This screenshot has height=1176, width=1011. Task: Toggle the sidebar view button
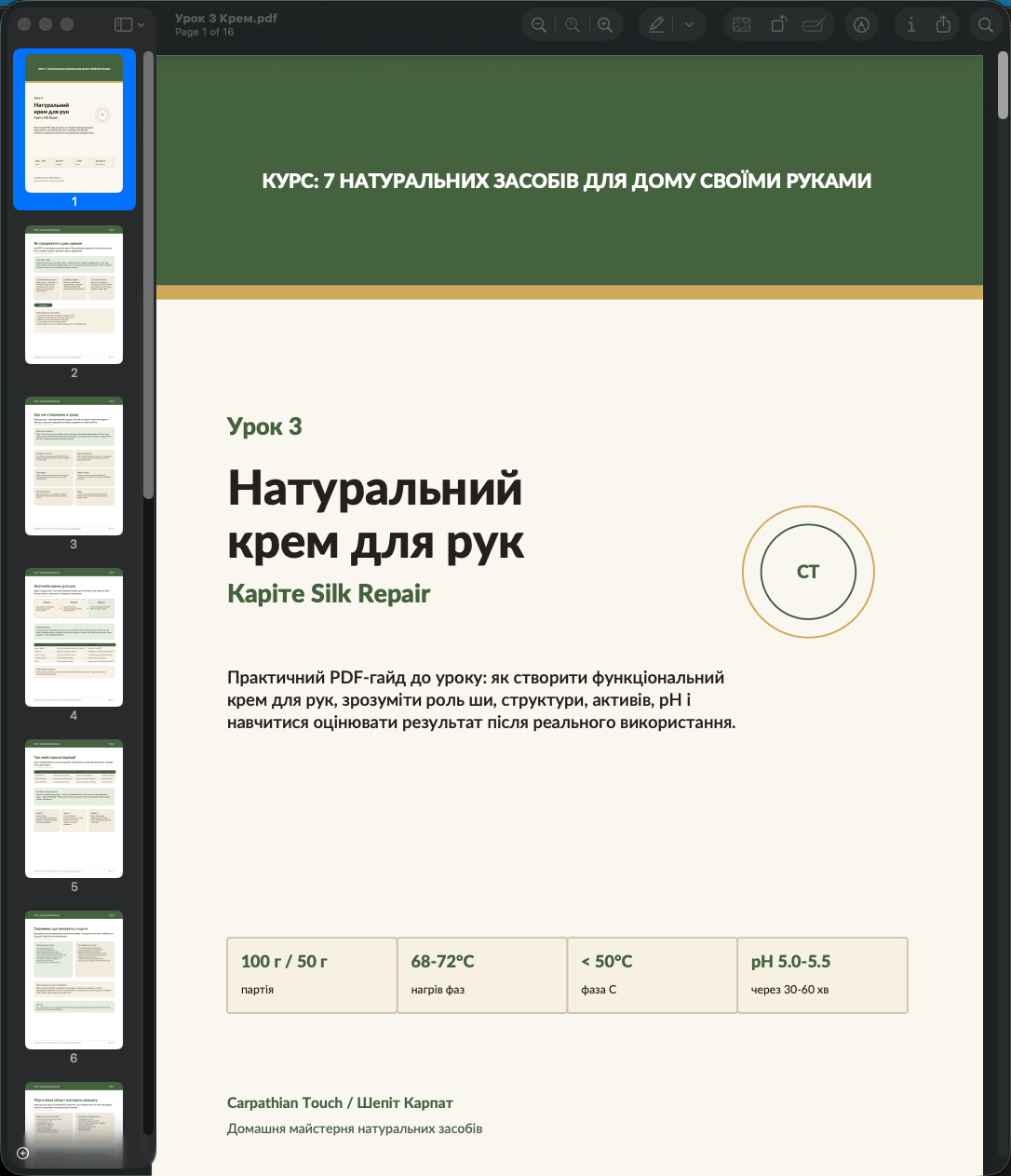123,25
